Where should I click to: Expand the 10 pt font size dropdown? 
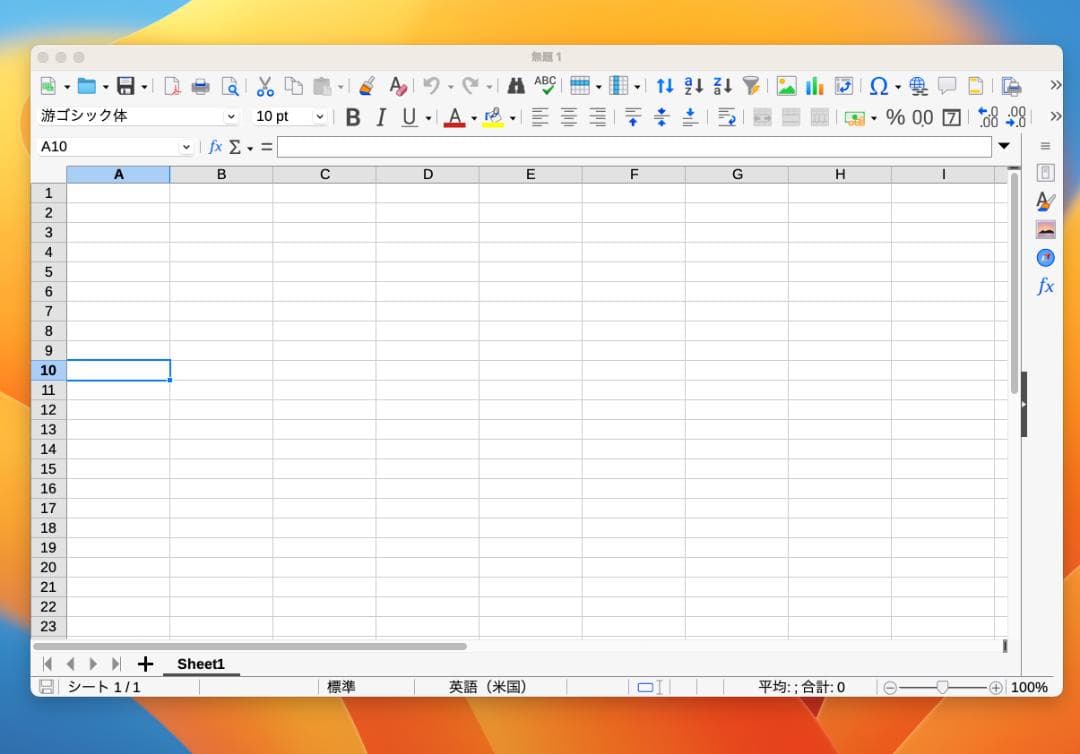pos(320,117)
